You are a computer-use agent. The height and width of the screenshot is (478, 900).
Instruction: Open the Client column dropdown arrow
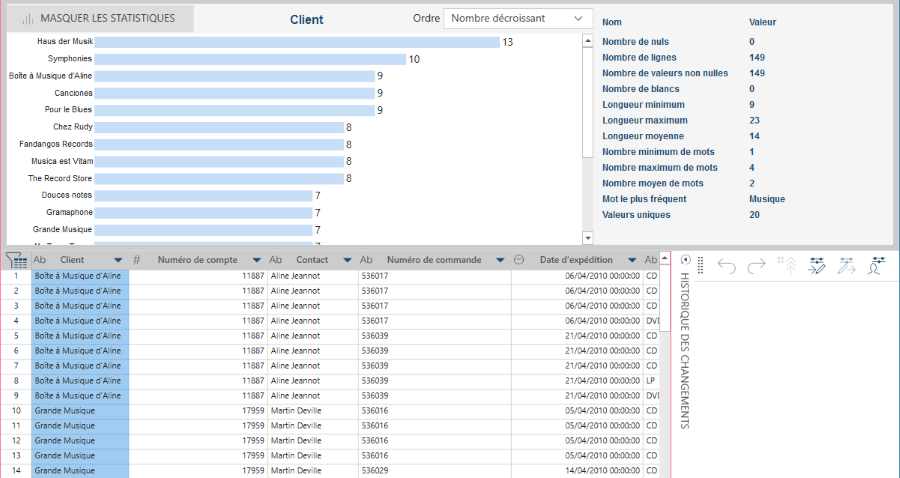tap(118, 260)
